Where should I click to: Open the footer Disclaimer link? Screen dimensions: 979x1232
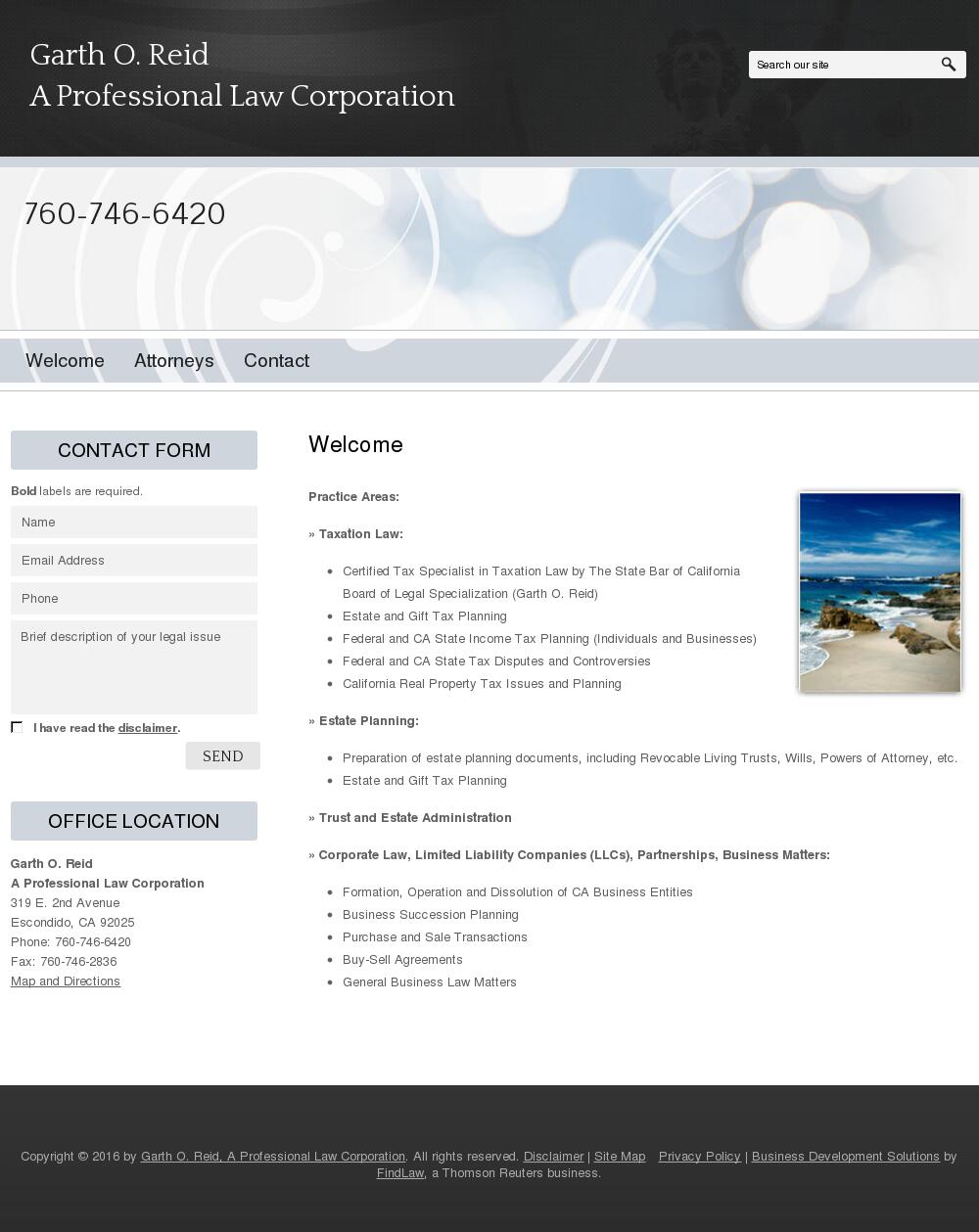553,1157
